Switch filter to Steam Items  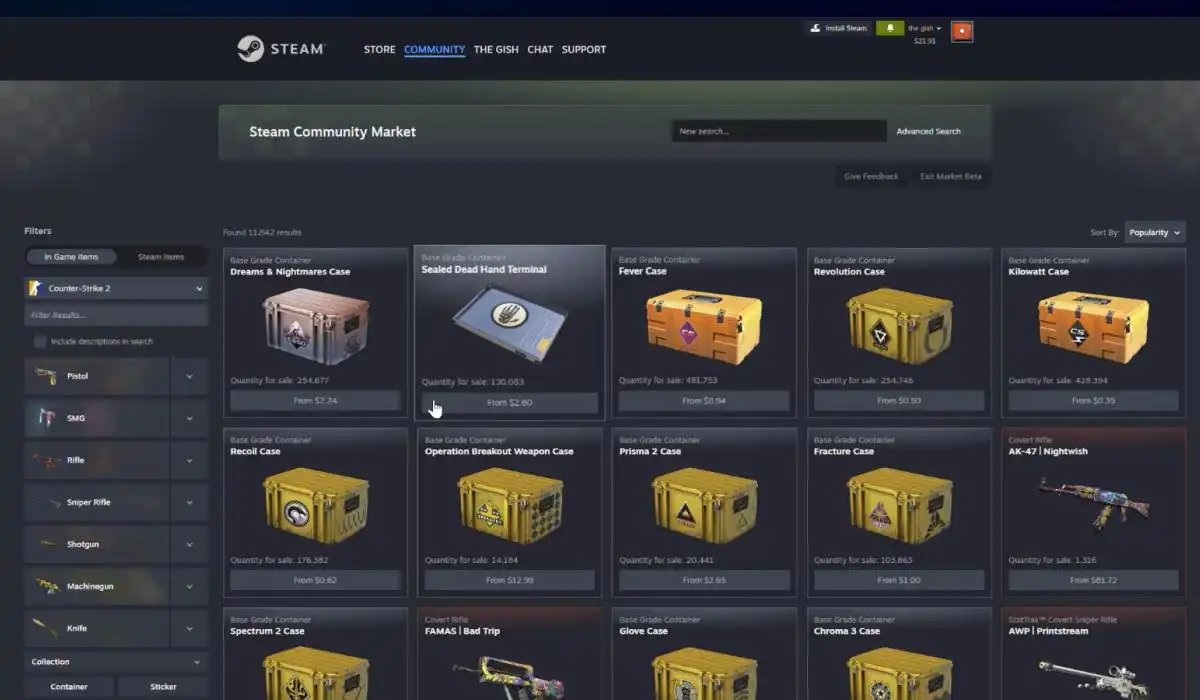[161, 257]
